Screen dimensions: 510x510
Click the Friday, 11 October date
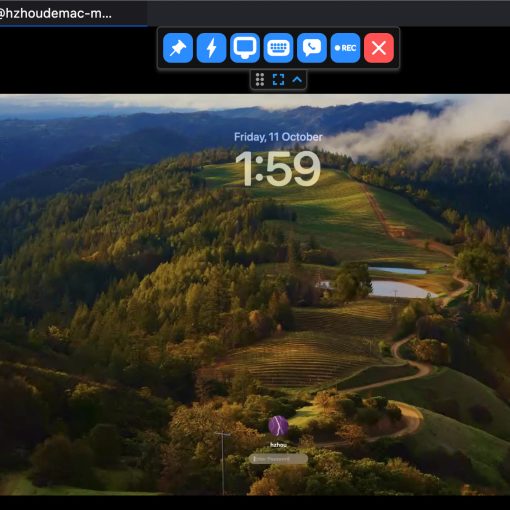coord(278,137)
